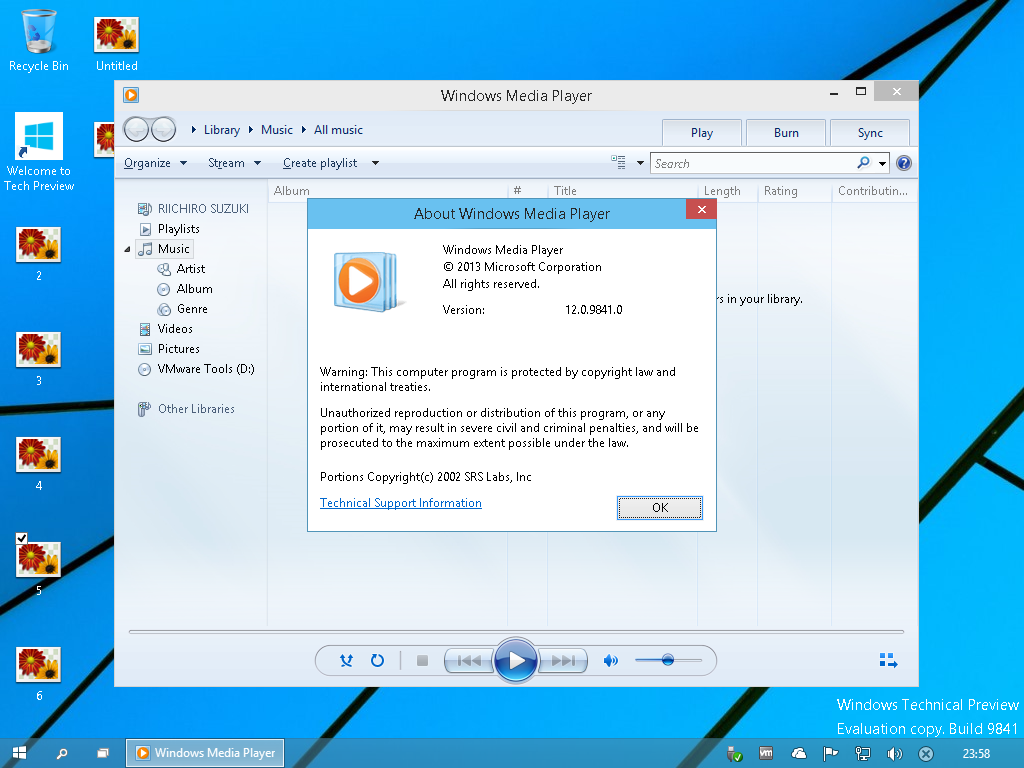This screenshot has height=768, width=1024.
Task: Start playback with the round Play button
Action: coord(515,661)
